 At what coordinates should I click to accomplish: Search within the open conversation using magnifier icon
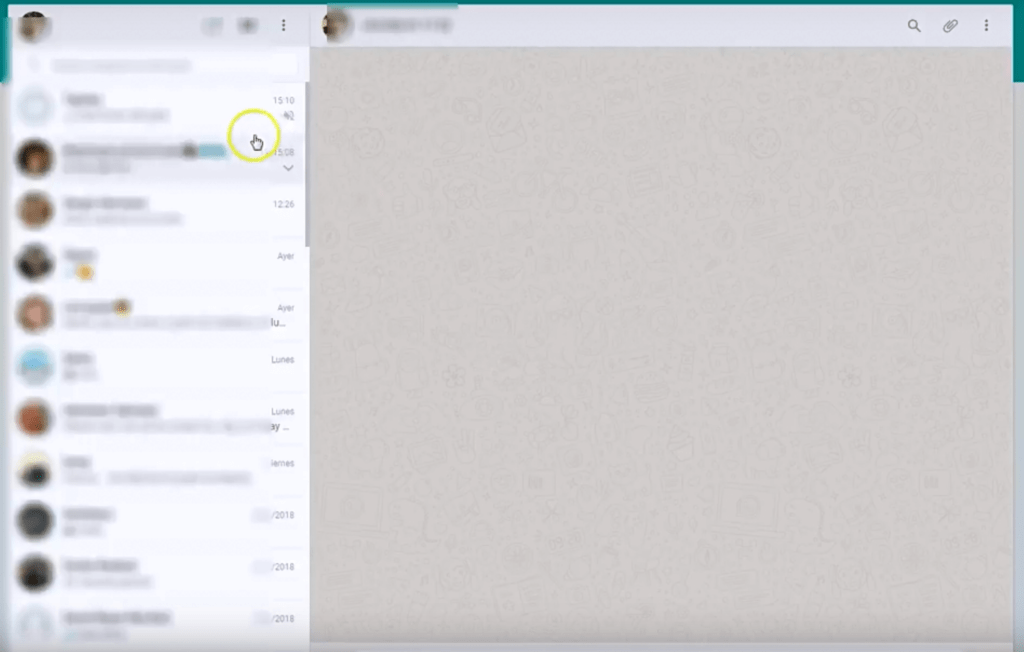[914, 25]
